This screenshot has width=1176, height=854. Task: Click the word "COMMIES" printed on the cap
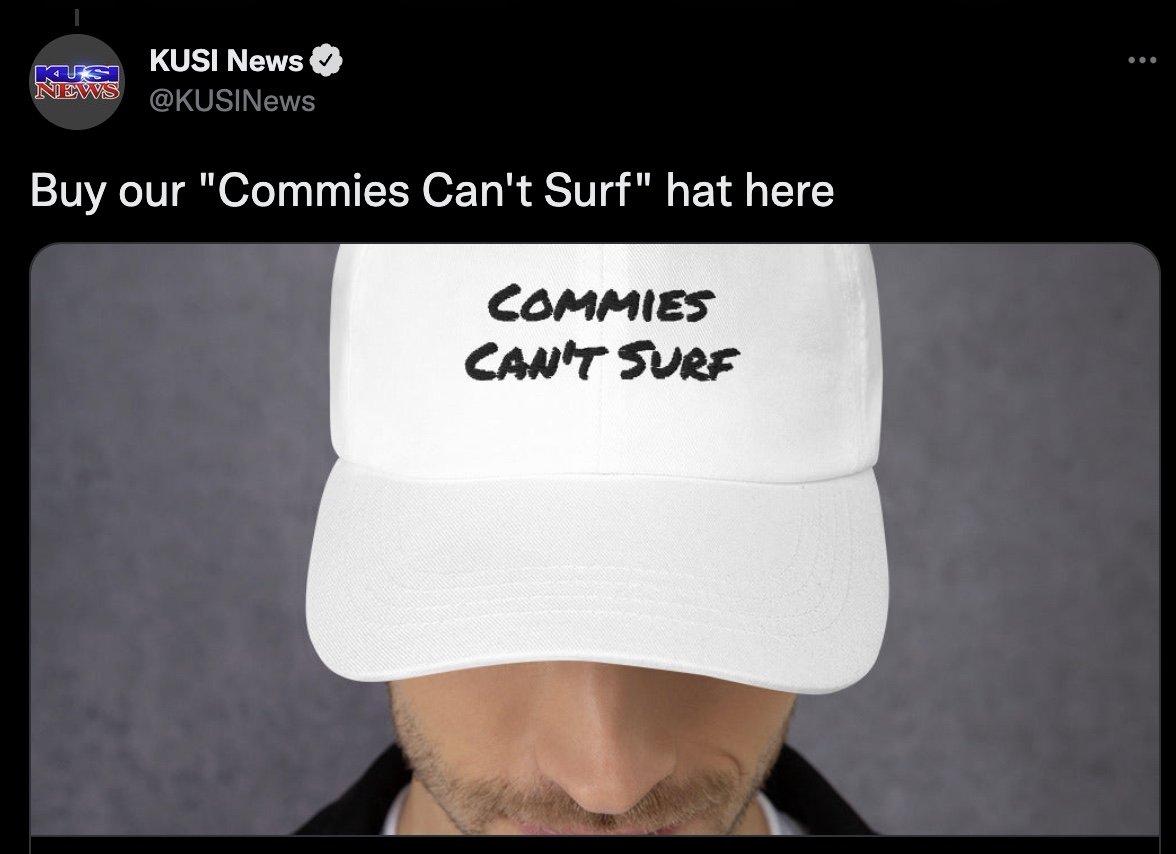600,304
